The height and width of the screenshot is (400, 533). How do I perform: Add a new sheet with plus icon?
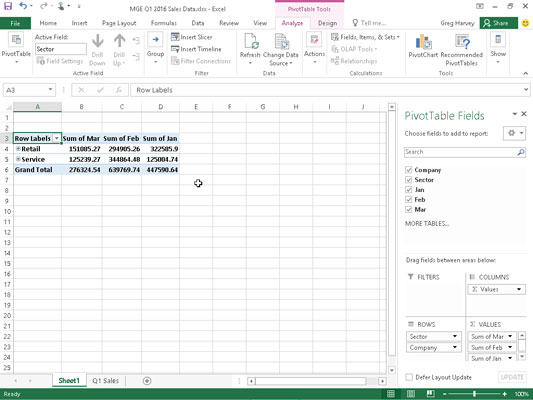(x=147, y=381)
